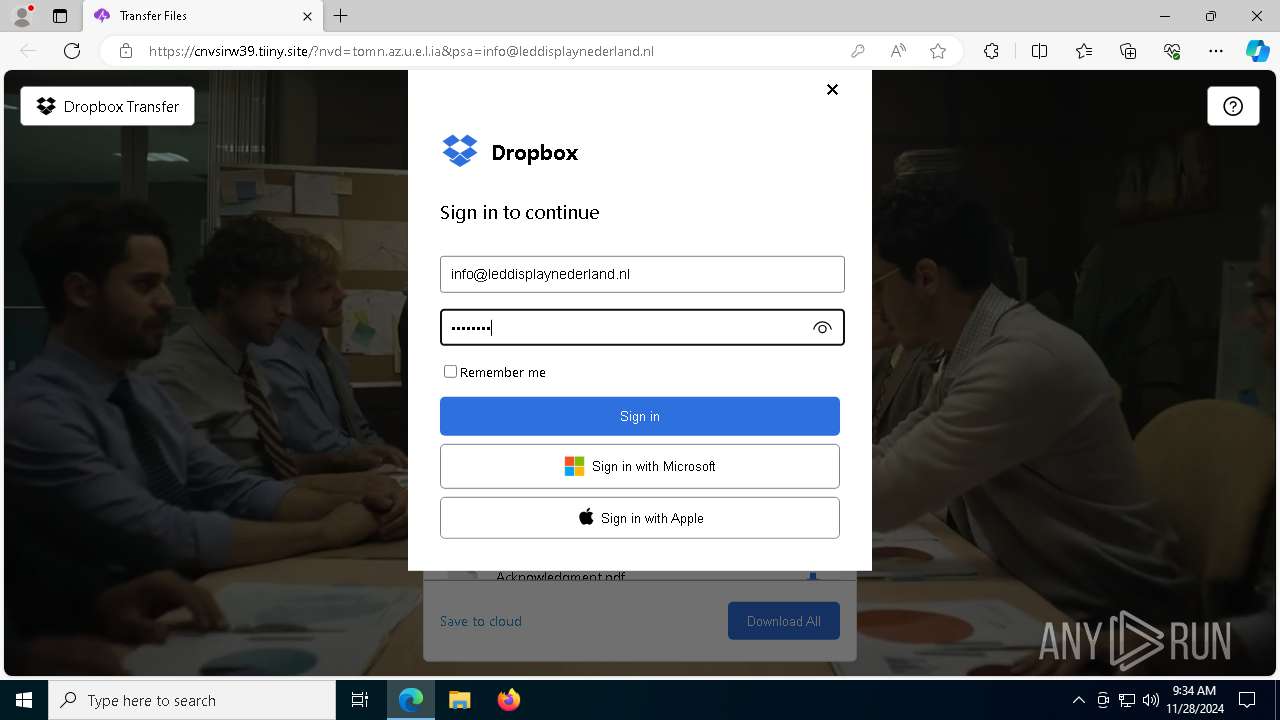Launch Firefox from taskbar
This screenshot has width=1280, height=720.
[509, 700]
